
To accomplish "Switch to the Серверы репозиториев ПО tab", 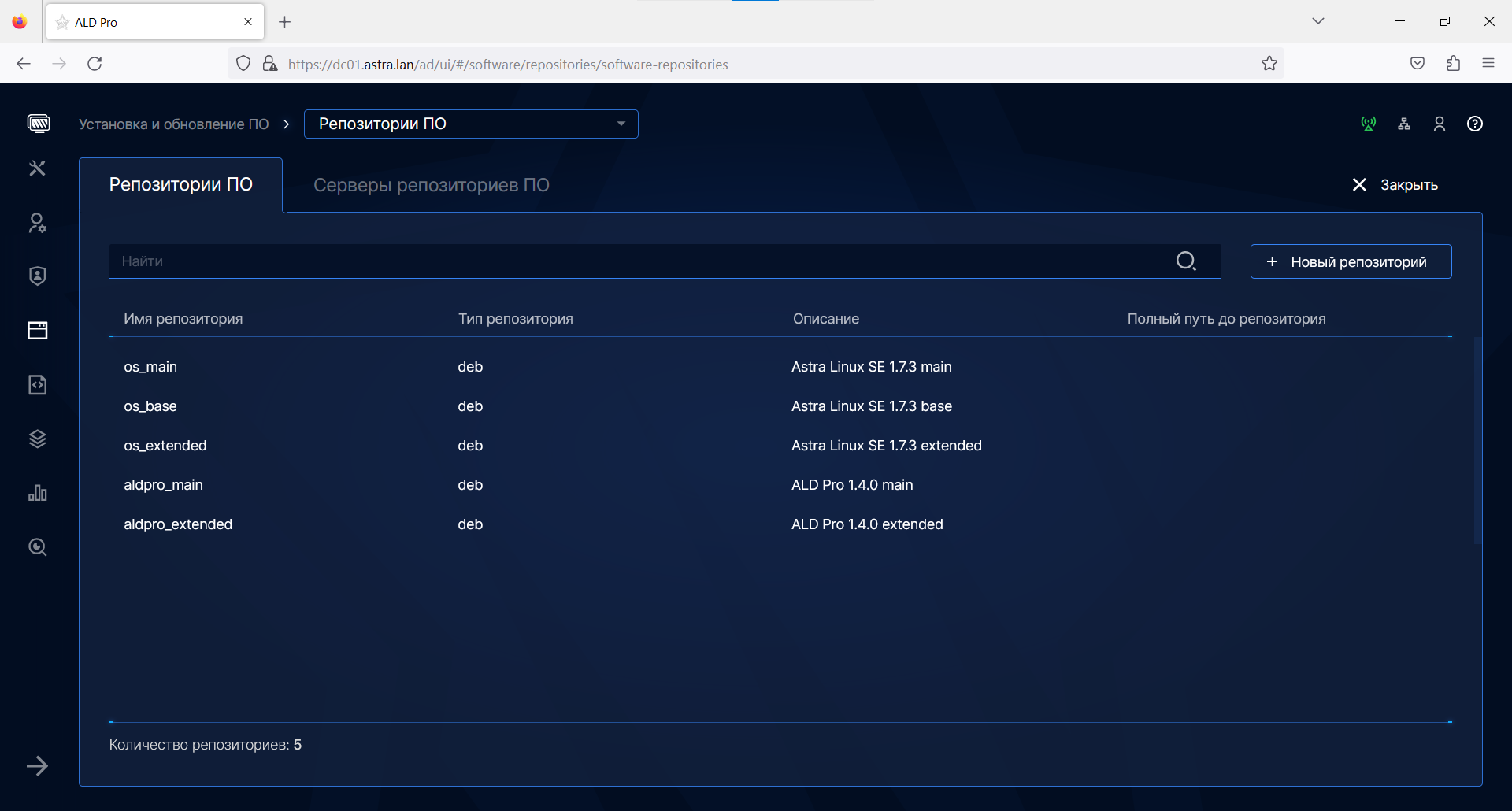I will pos(432,185).
